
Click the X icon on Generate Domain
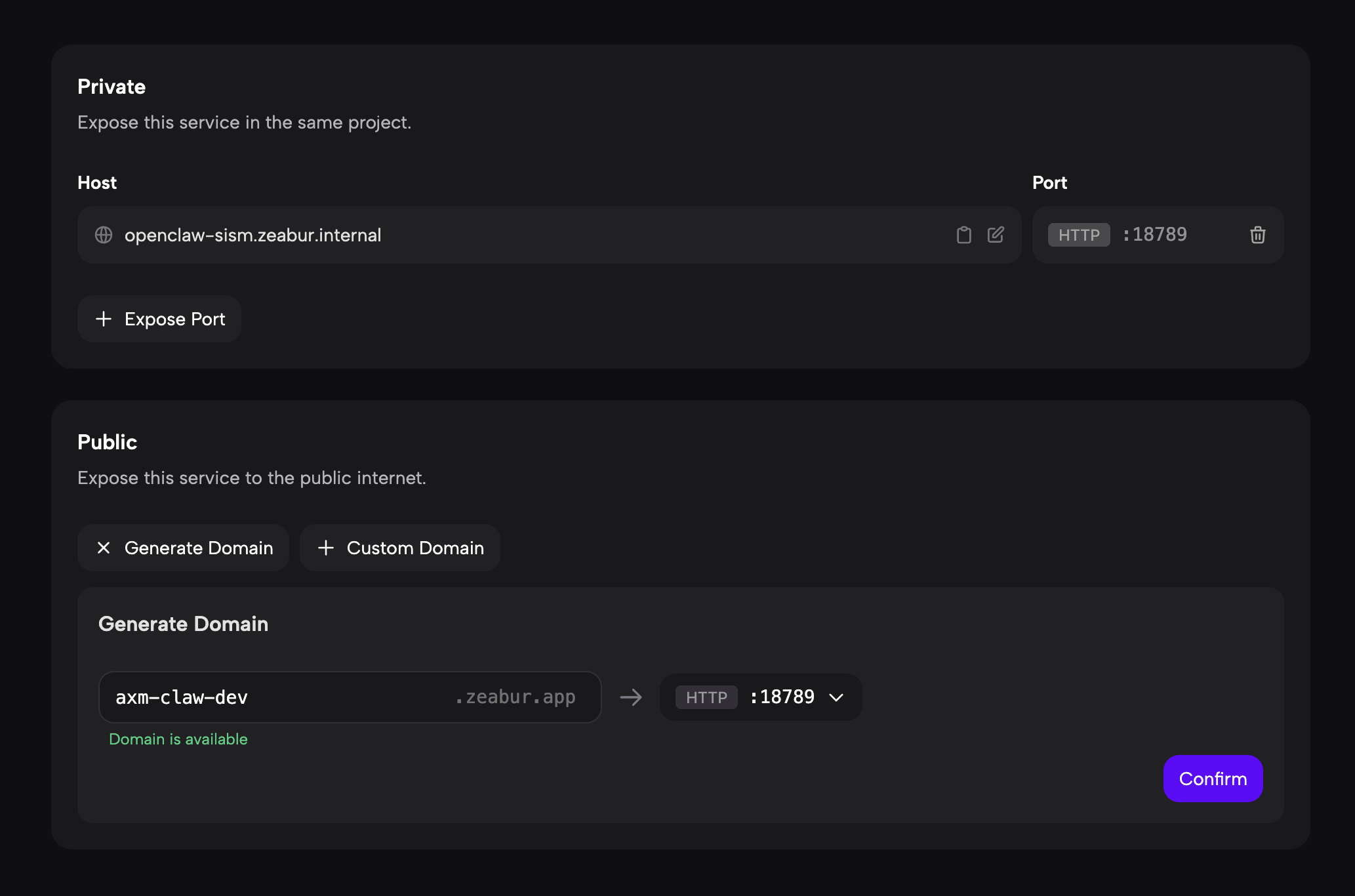[x=104, y=548]
